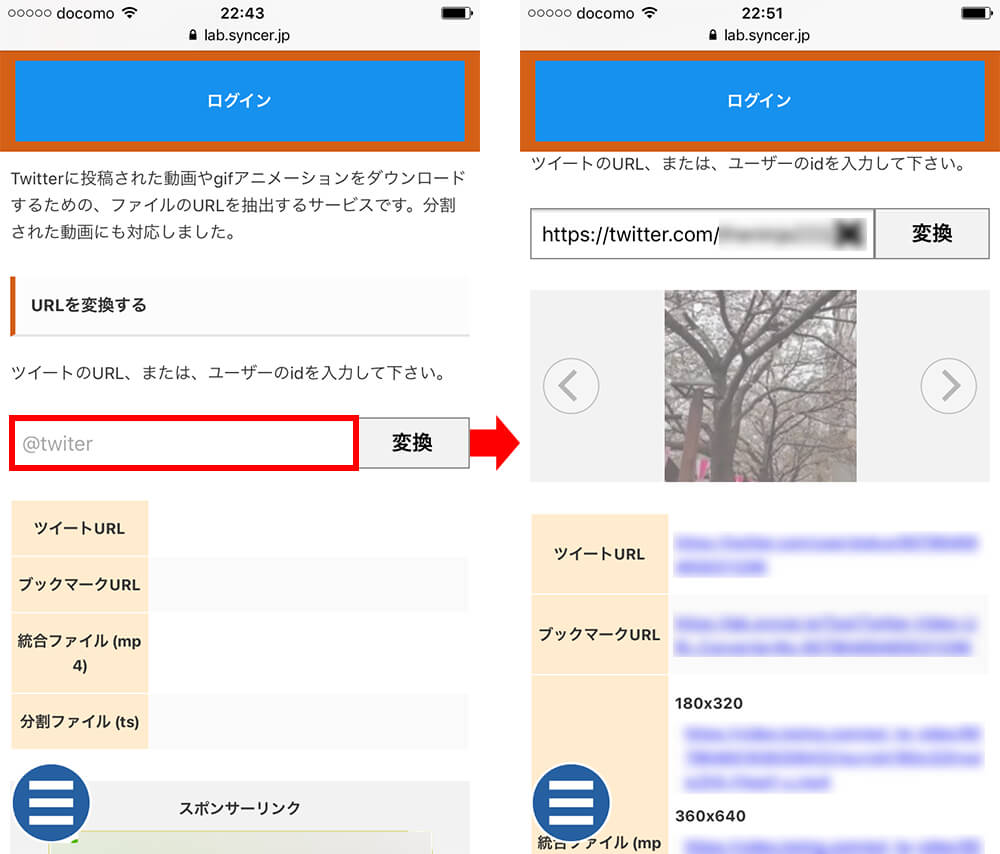Select the 180x320 resolution label
Viewport: 1000px width, 854px height.
click(709, 703)
